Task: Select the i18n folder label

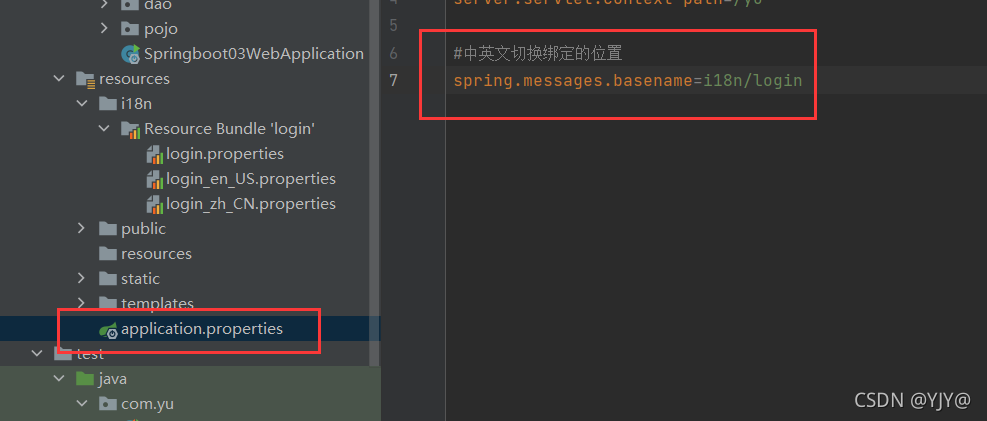Action: [x=137, y=104]
